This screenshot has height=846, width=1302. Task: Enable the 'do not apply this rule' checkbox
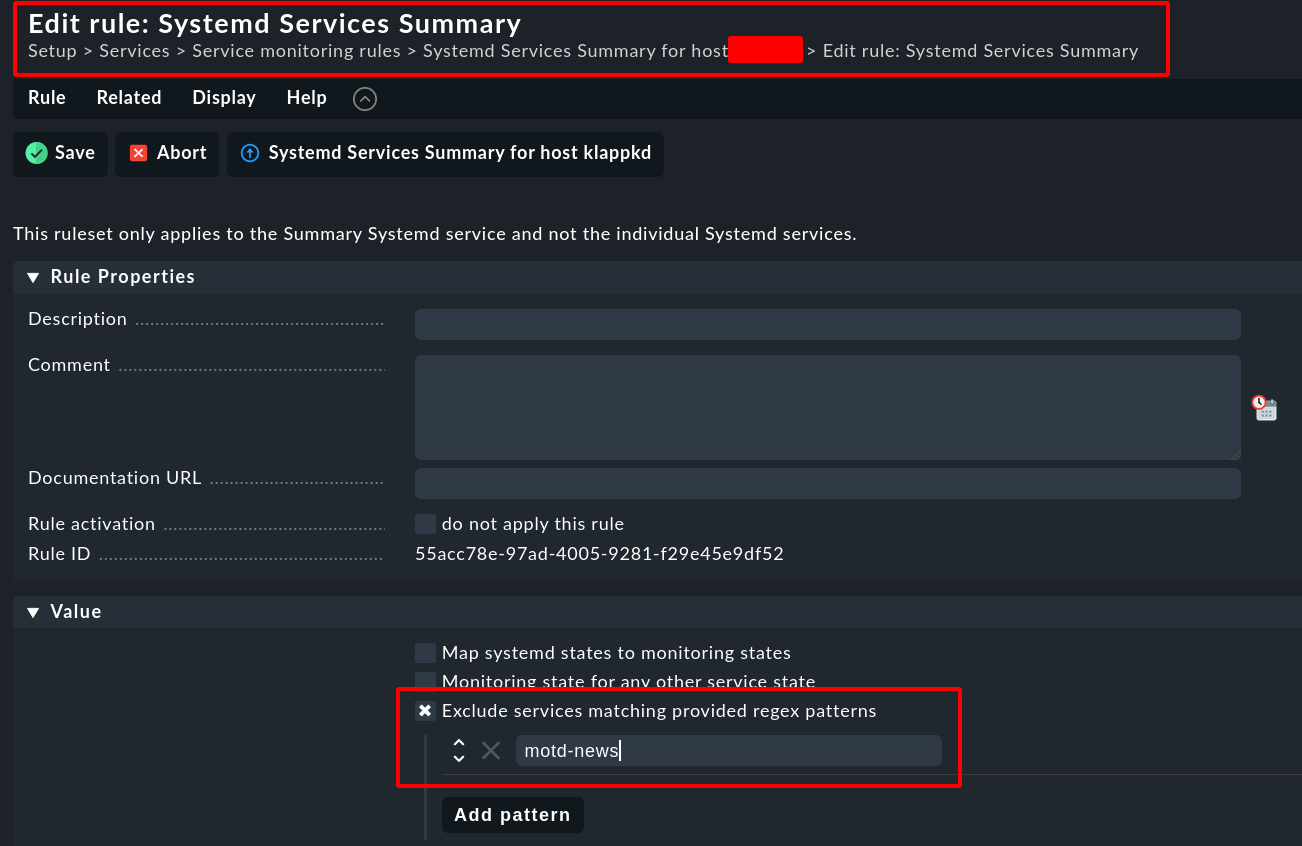click(x=426, y=524)
